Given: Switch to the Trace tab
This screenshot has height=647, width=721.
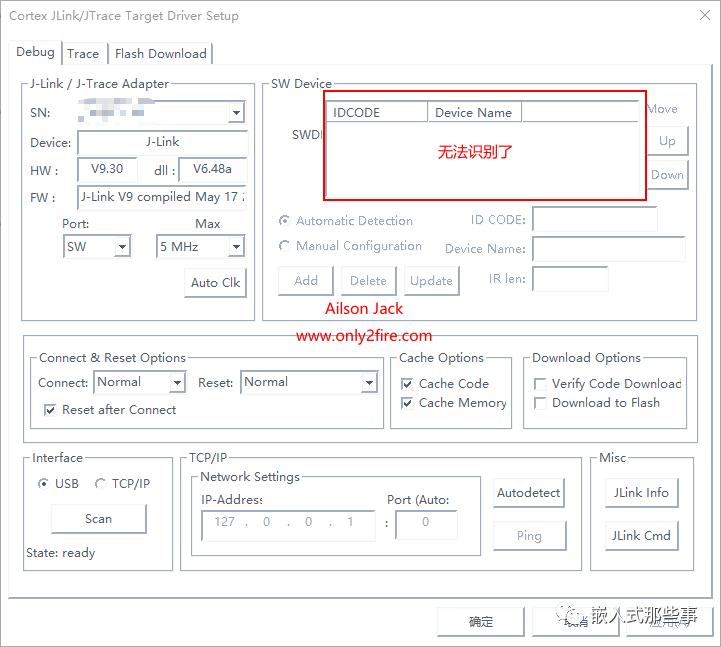Looking at the screenshot, I should click(83, 54).
